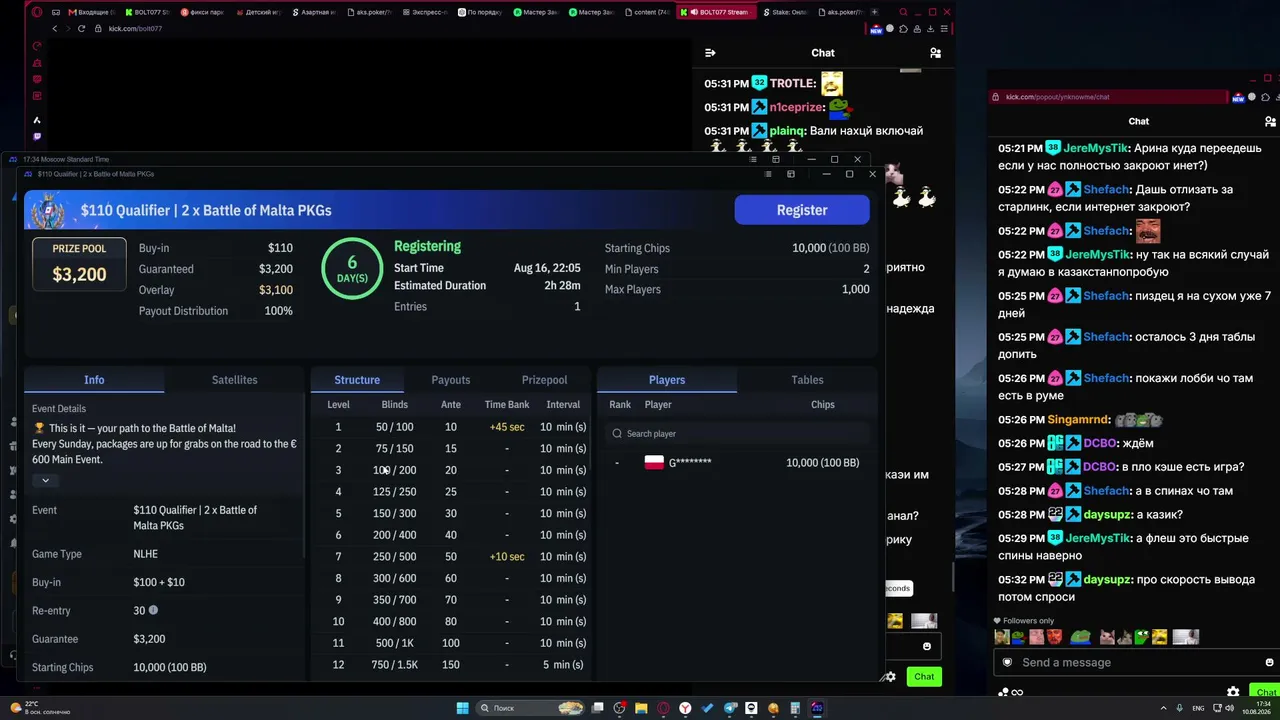This screenshot has width=1280, height=720.
Task: Open the emoji picker in the popout chat
Action: pos(1269,662)
